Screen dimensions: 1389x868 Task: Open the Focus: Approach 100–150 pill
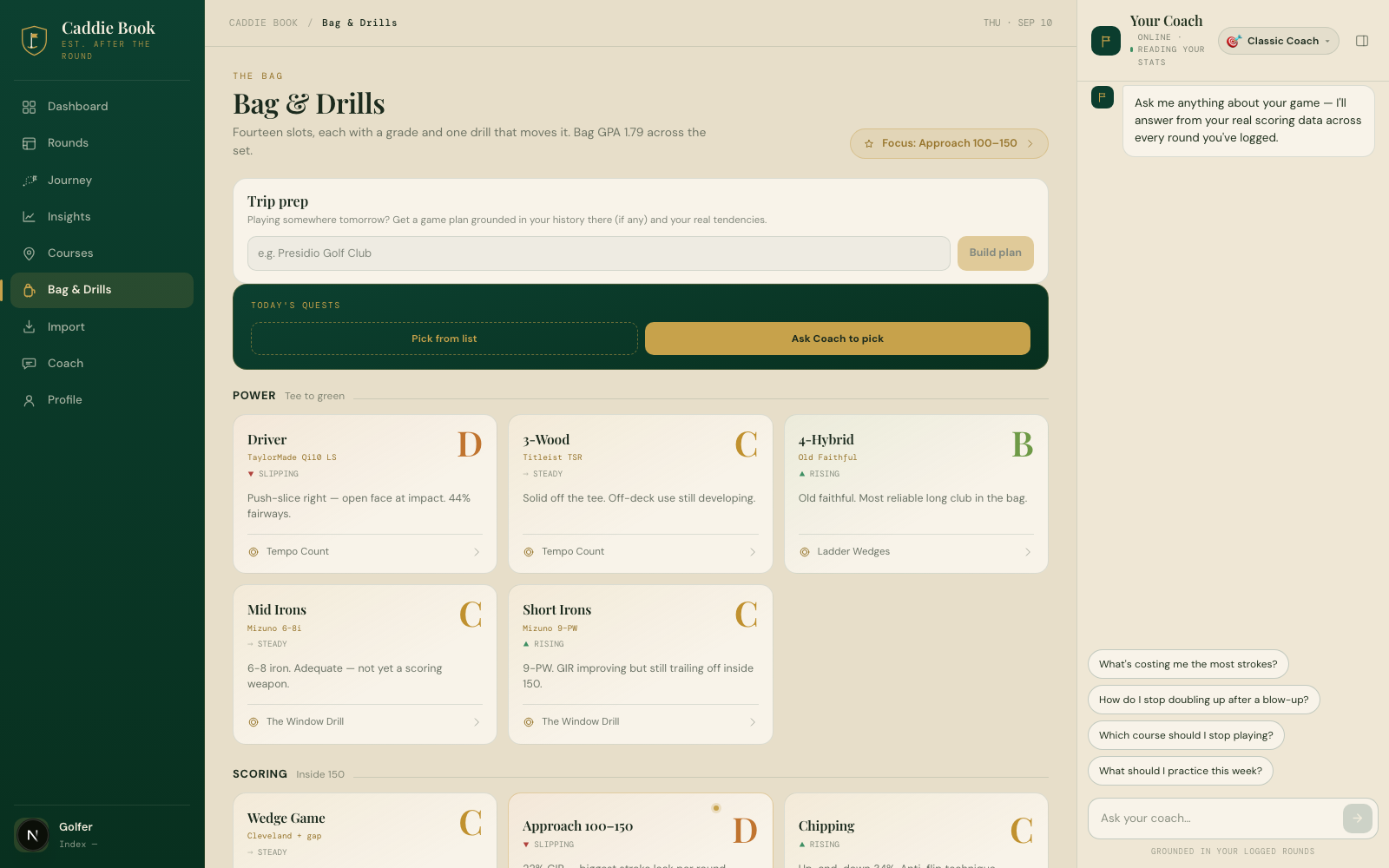click(x=949, y=144)
